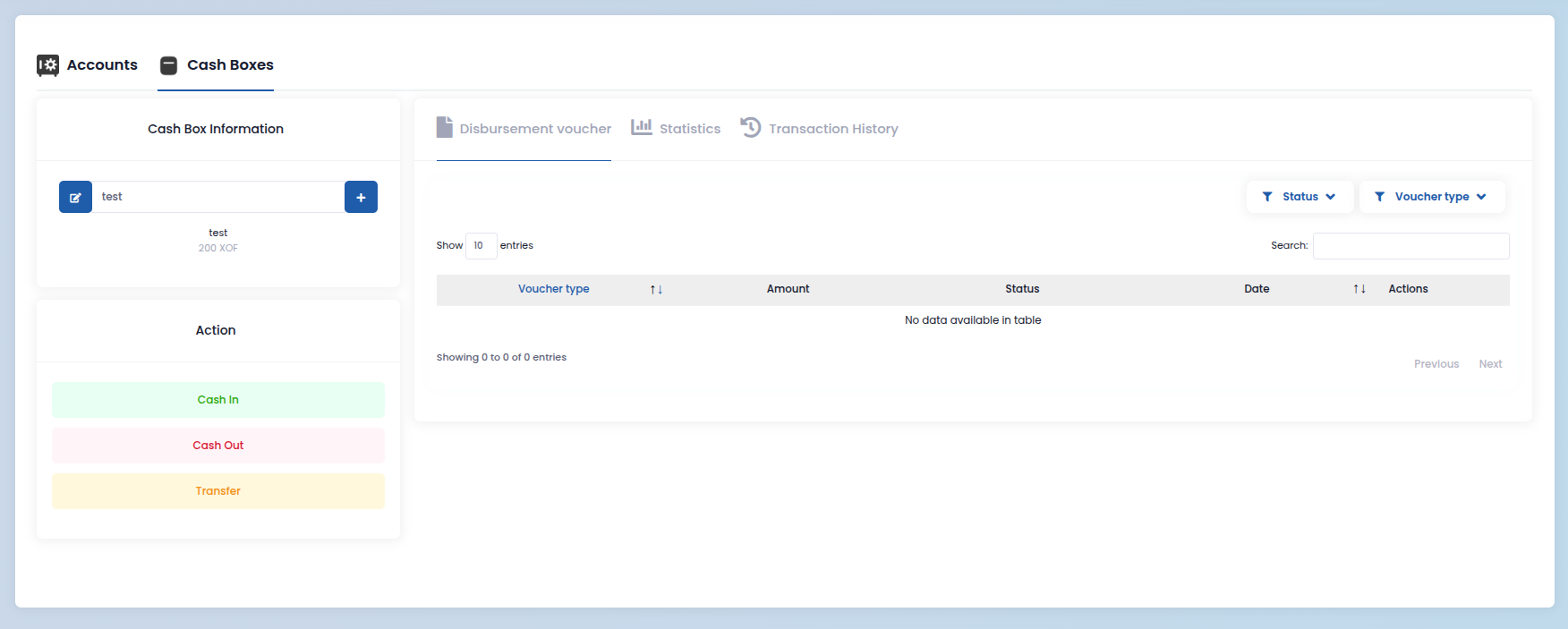
Task: Click the Transfer button
Action: coord(218,491)
